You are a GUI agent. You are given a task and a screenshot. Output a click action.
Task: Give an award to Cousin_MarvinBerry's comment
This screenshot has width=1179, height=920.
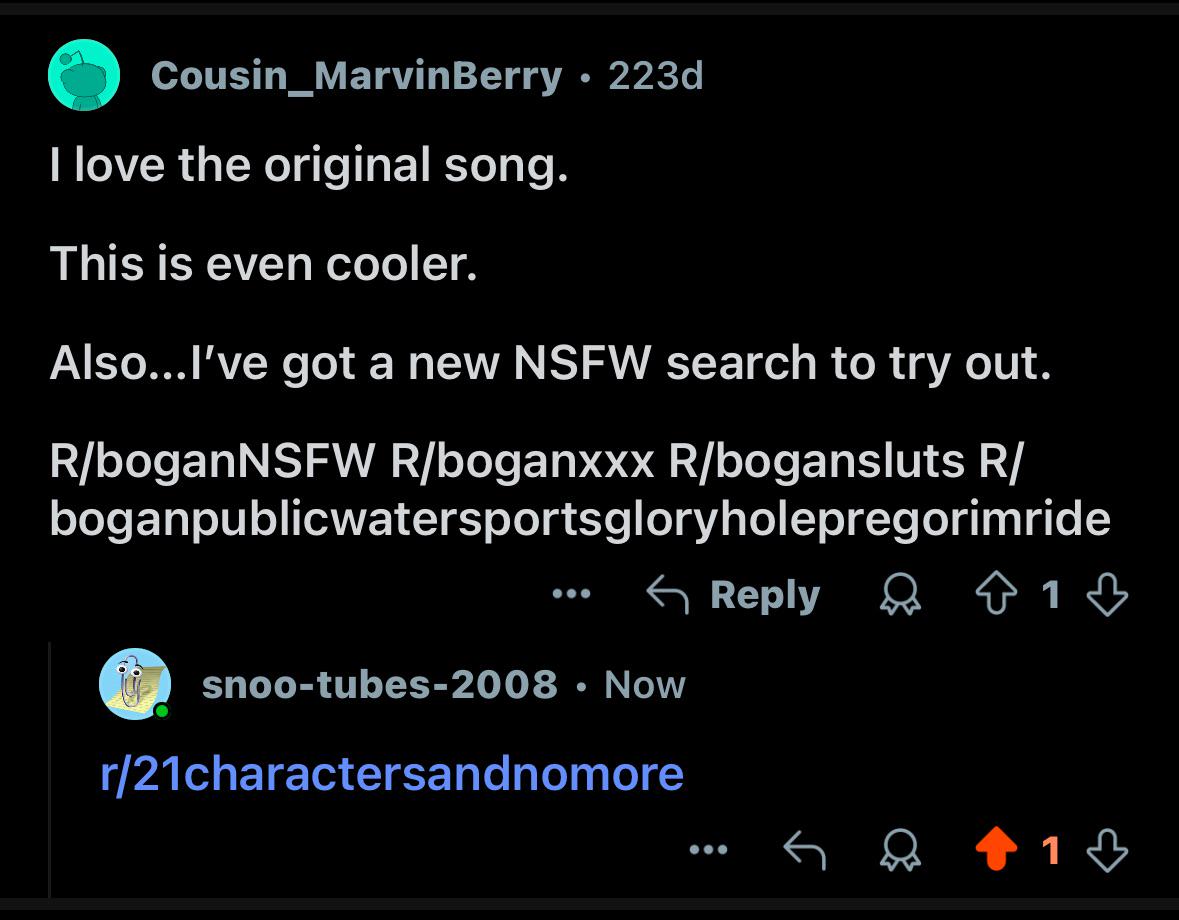900,595
